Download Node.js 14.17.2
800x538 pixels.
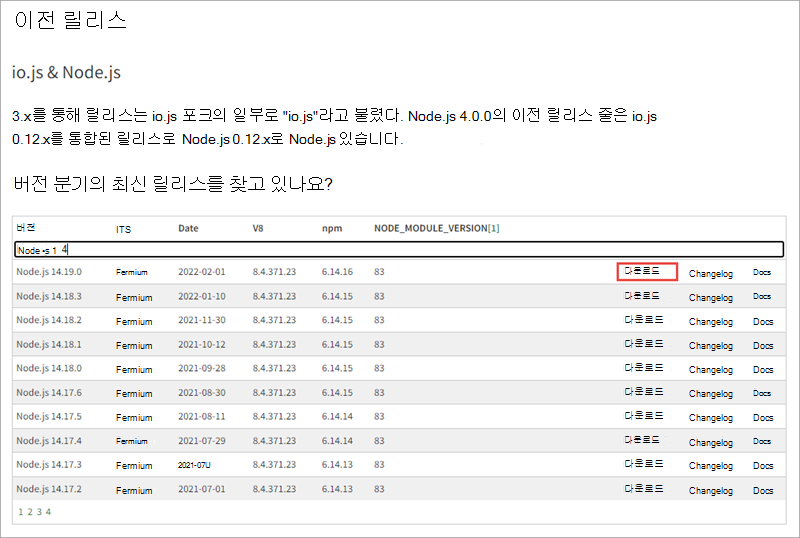tap(644, 488)
